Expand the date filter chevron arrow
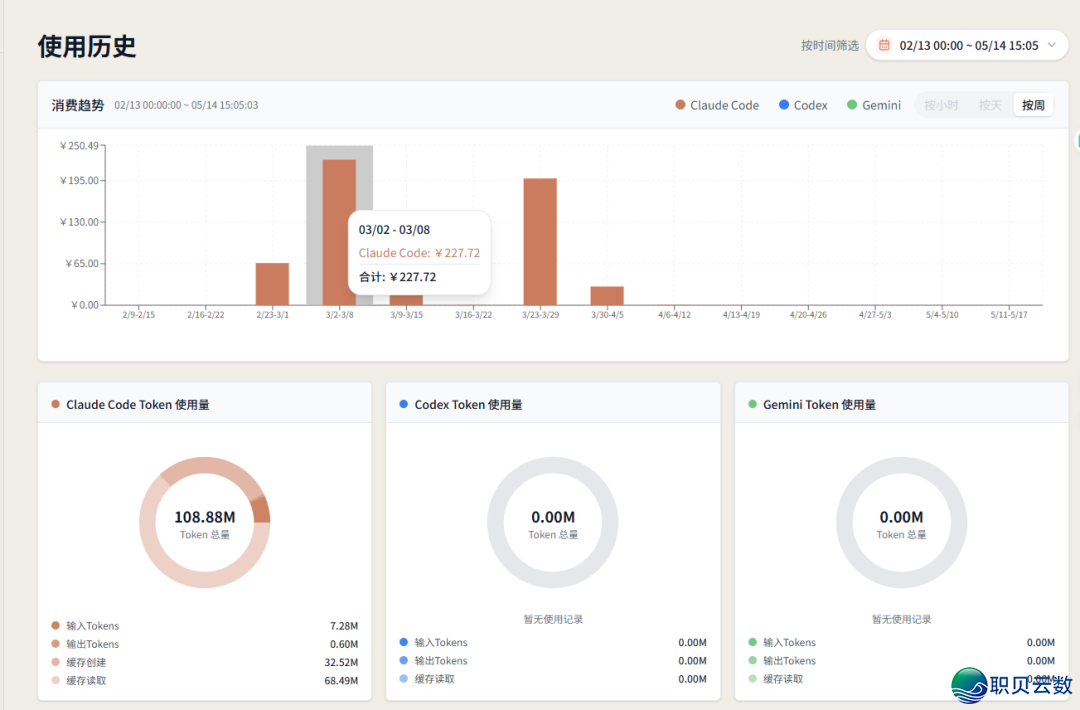 coord(1052,45)
